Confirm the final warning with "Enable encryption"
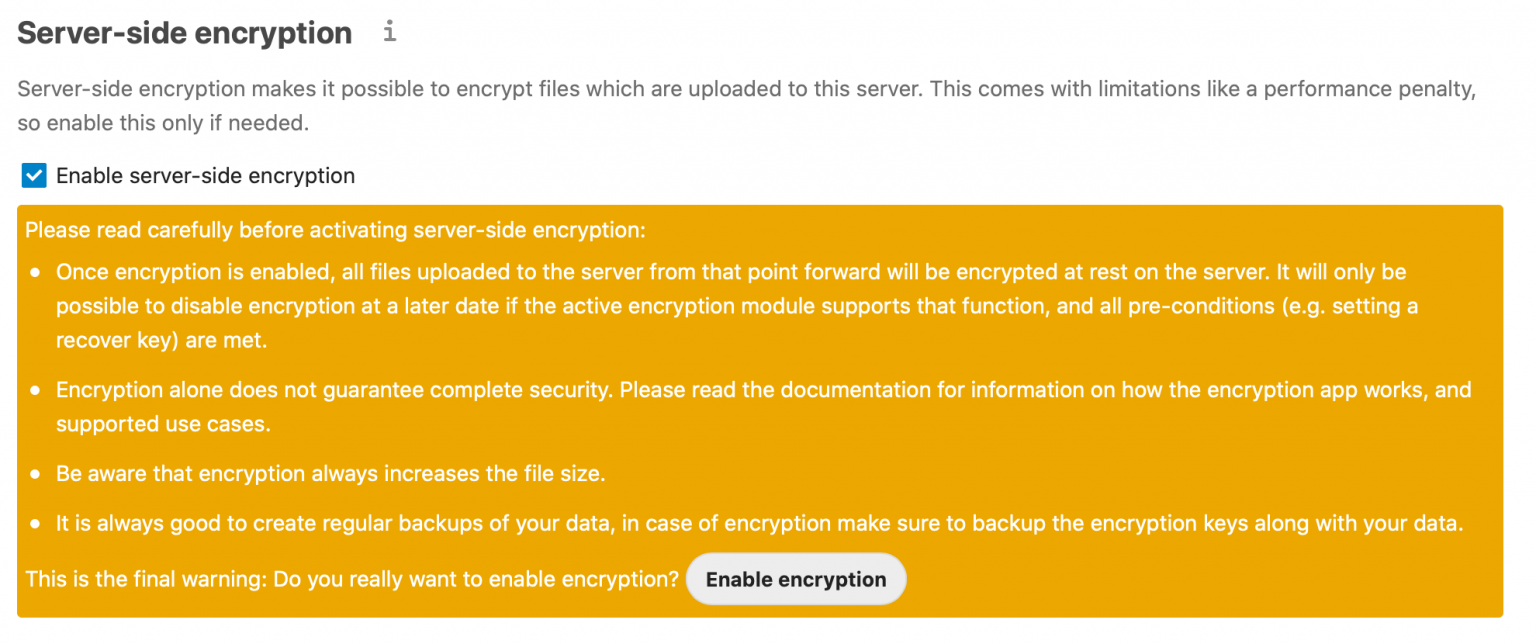Viewport: 1536px width, 644px height. 795,578
